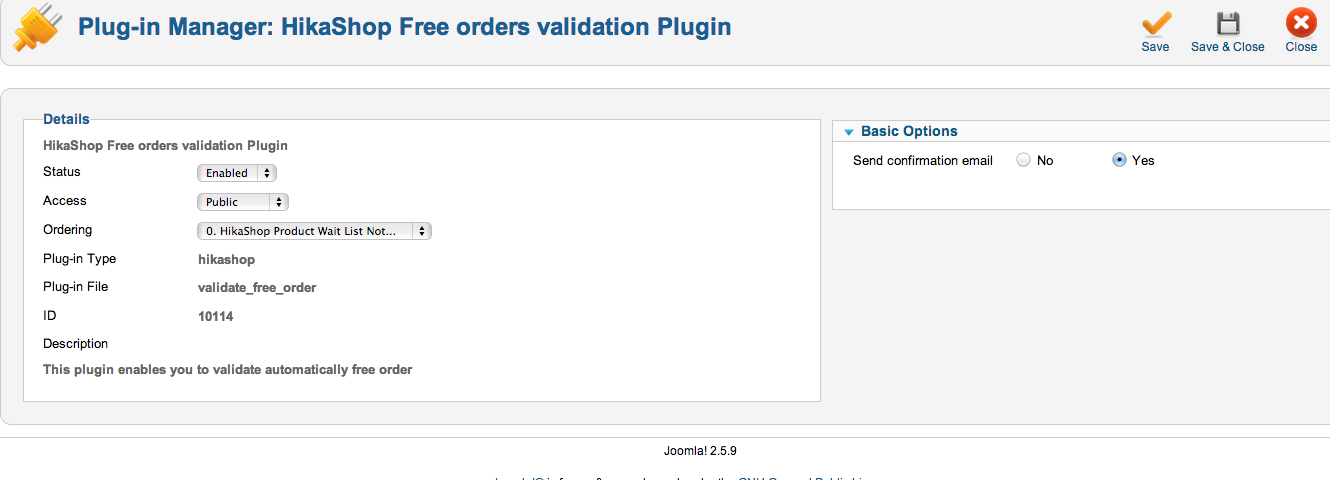Click the hikashop plug-in type value
Viewport: 1330px width, 480px height.
pyautogui.click(x=227, y=259)
